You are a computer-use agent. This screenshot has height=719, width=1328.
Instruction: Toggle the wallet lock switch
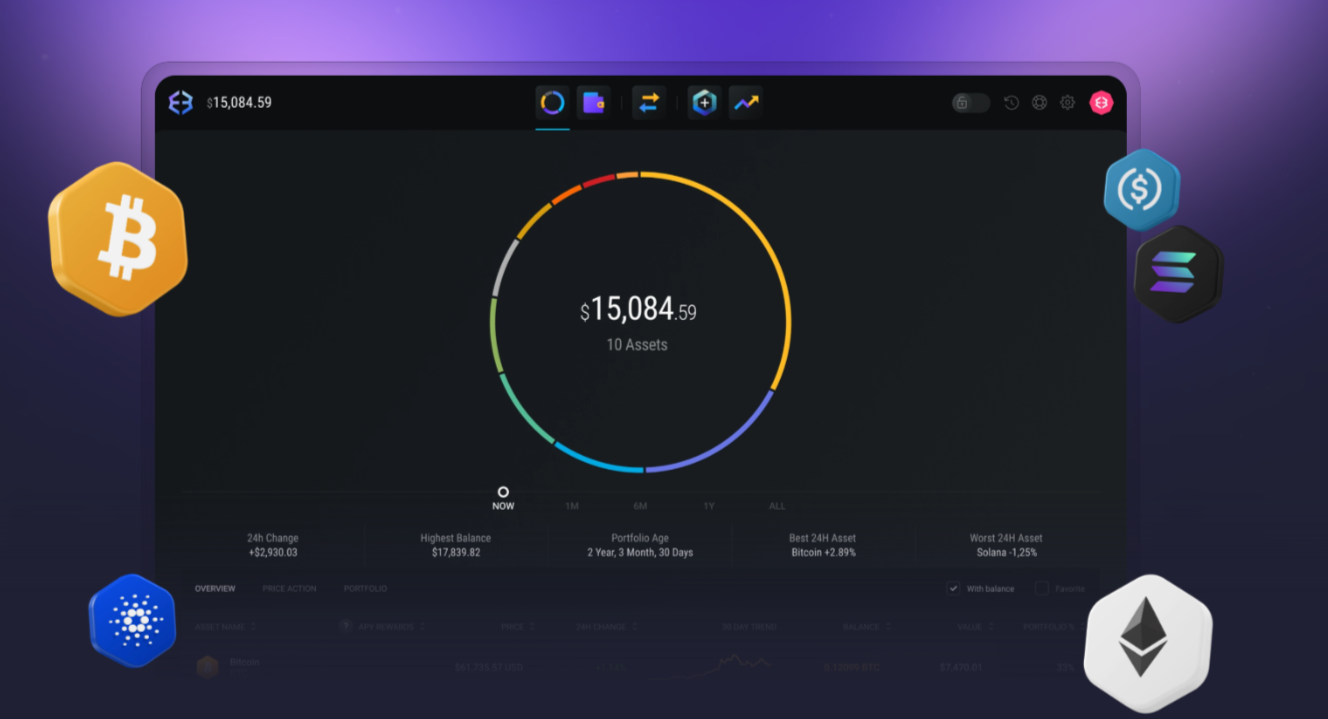coord(970,102)
